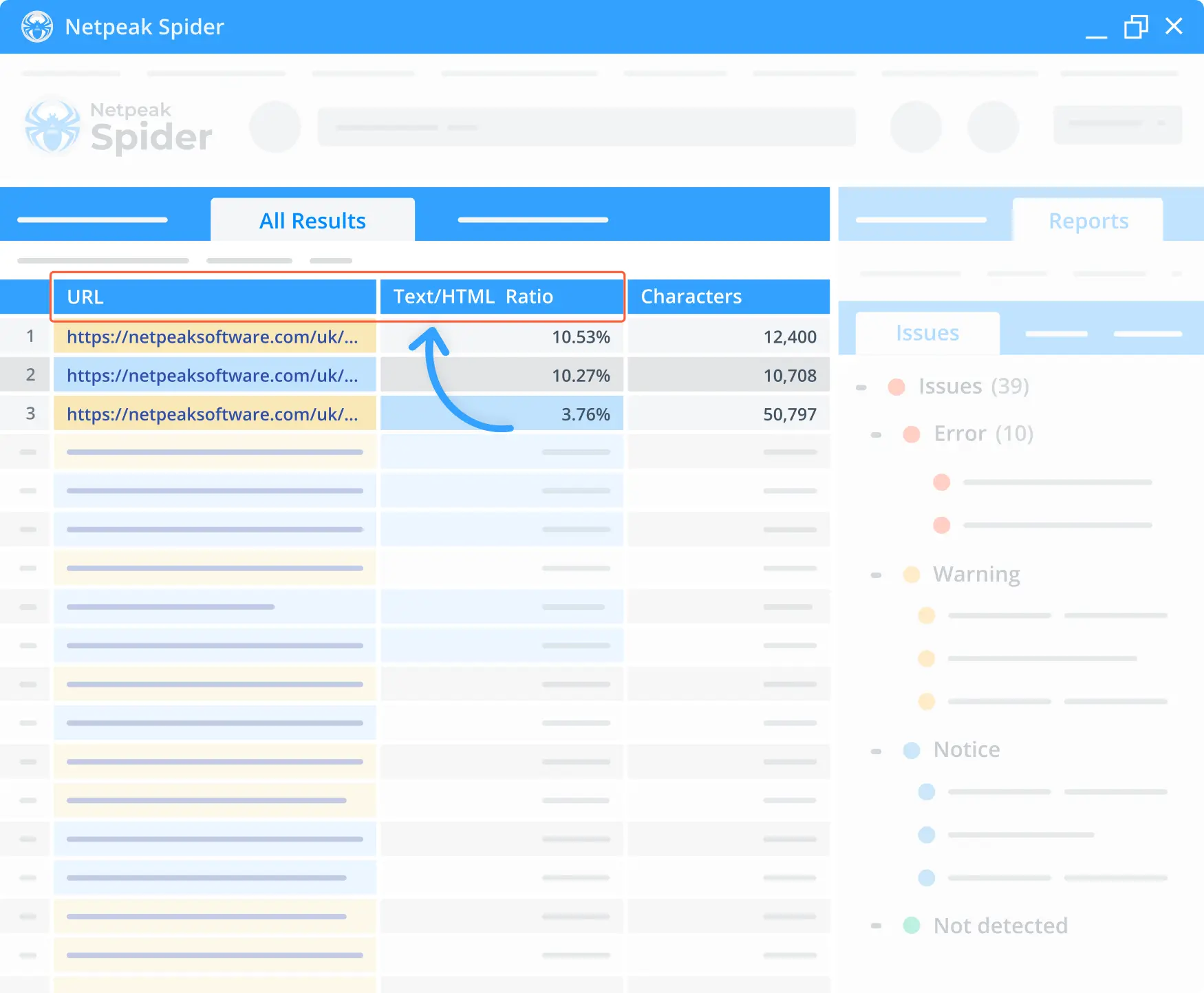This screenshot has width=1204, height=993.
Task: Switch to the Reports tab
Action: tap(1088, 220)
